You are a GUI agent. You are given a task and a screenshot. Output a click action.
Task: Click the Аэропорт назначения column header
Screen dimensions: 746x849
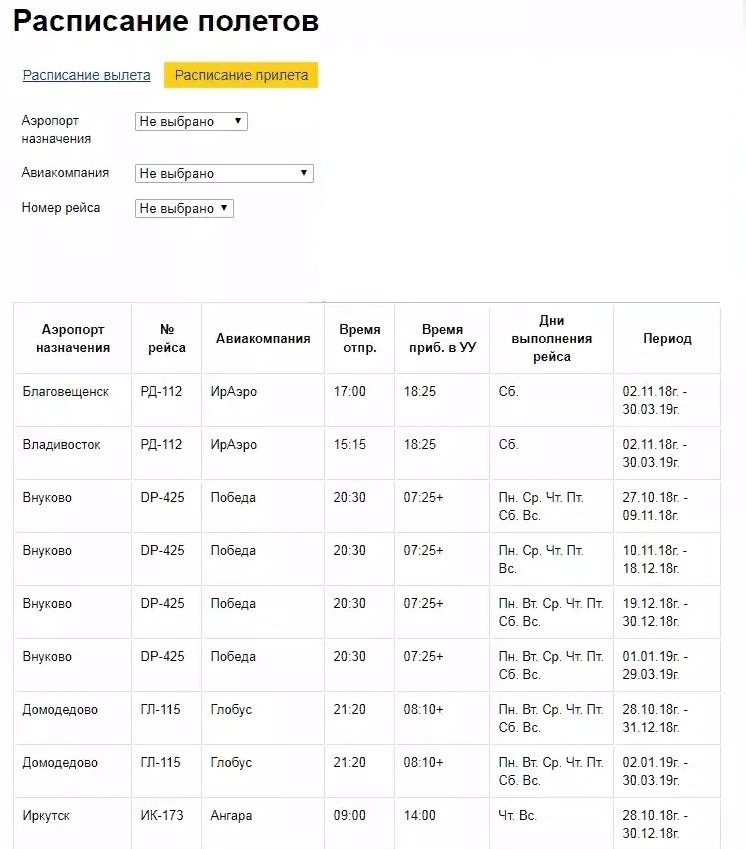pos(73,338)
